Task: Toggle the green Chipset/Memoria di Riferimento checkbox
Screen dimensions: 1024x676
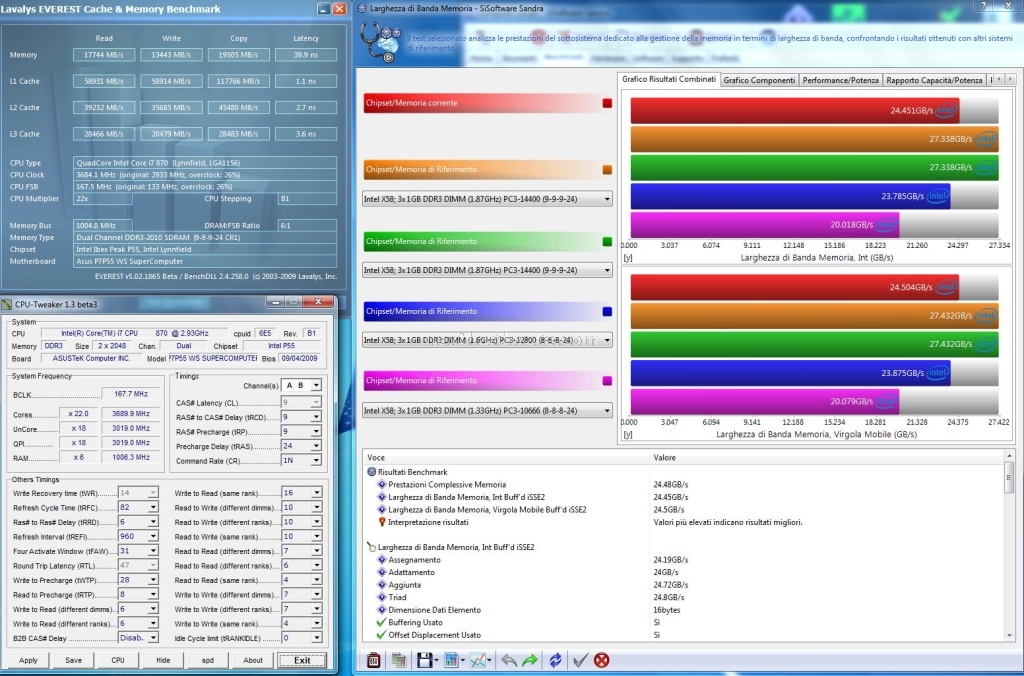Action: (x=607, y=242)
